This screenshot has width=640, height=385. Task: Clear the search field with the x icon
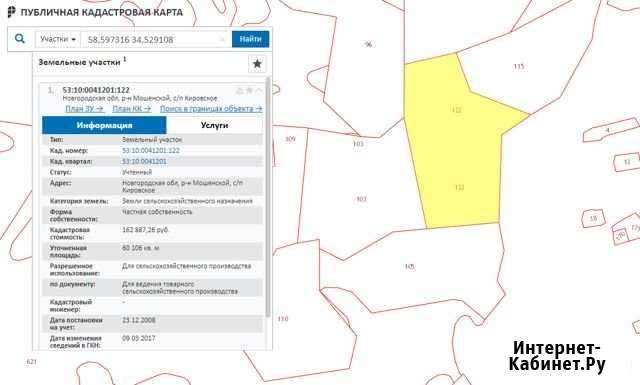[x=222, y=39]
